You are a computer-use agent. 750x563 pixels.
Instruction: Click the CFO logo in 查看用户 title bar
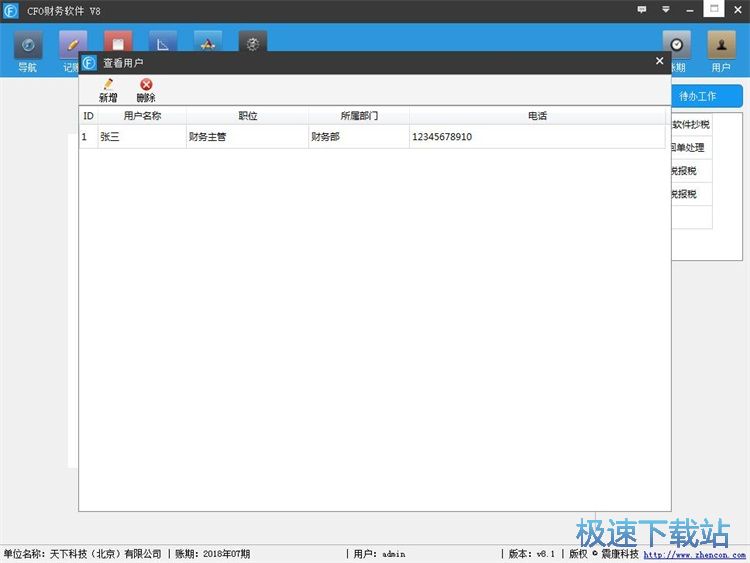[x=89, y=63]
